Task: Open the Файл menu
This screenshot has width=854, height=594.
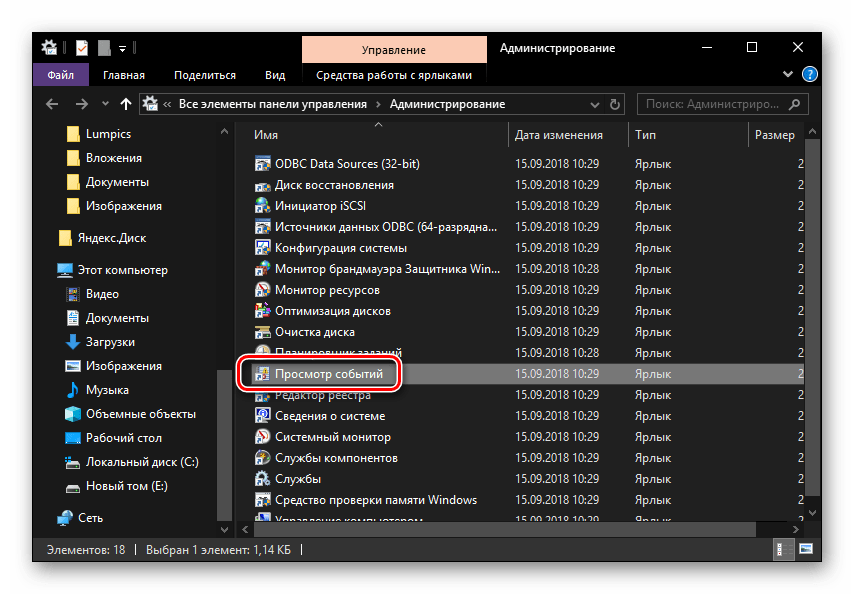Action: [x=59, y=75]
